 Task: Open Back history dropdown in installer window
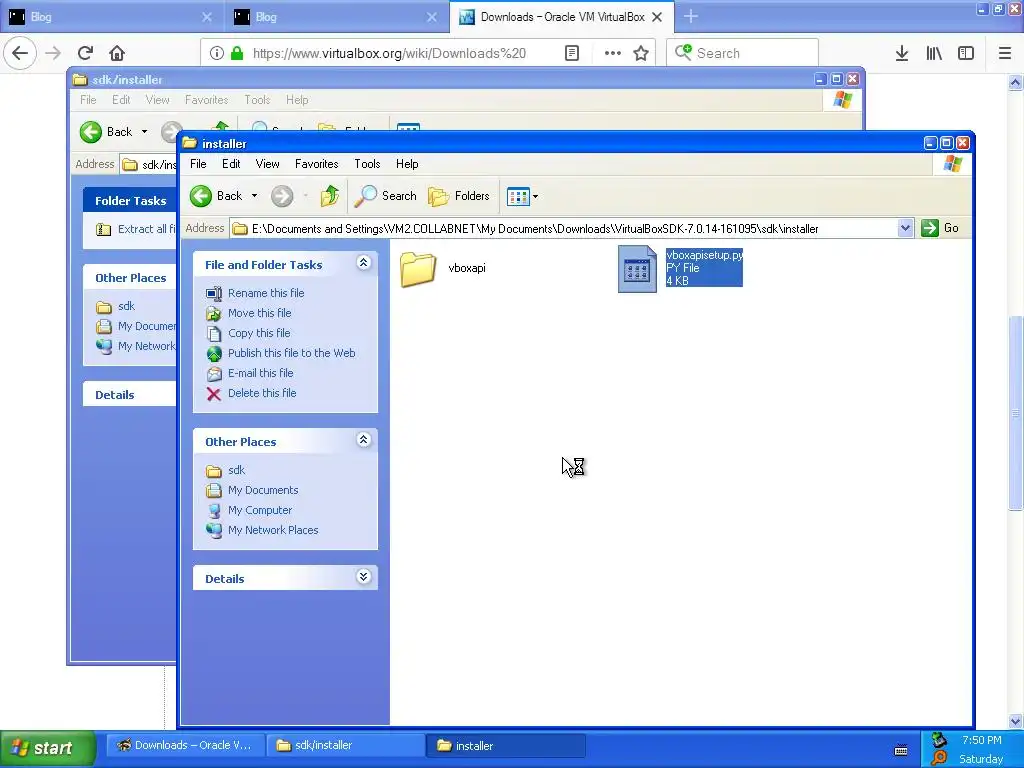[255, 196]
